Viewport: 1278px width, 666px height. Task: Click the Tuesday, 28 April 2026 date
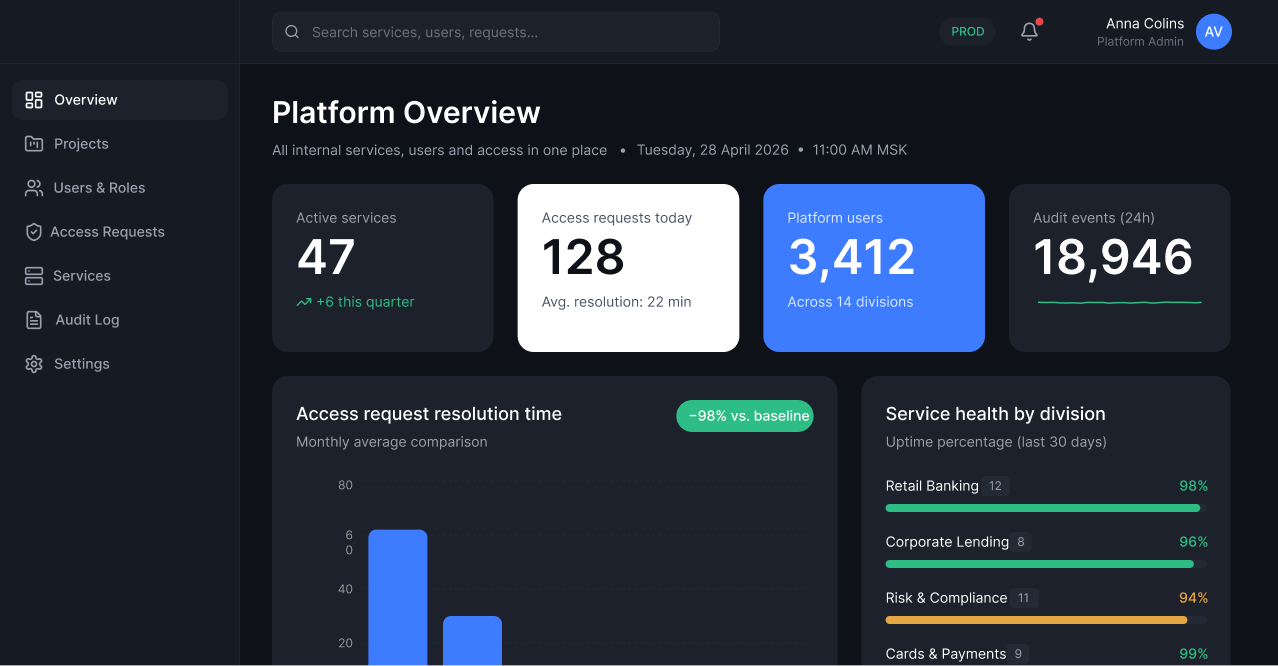pos(713,150)
